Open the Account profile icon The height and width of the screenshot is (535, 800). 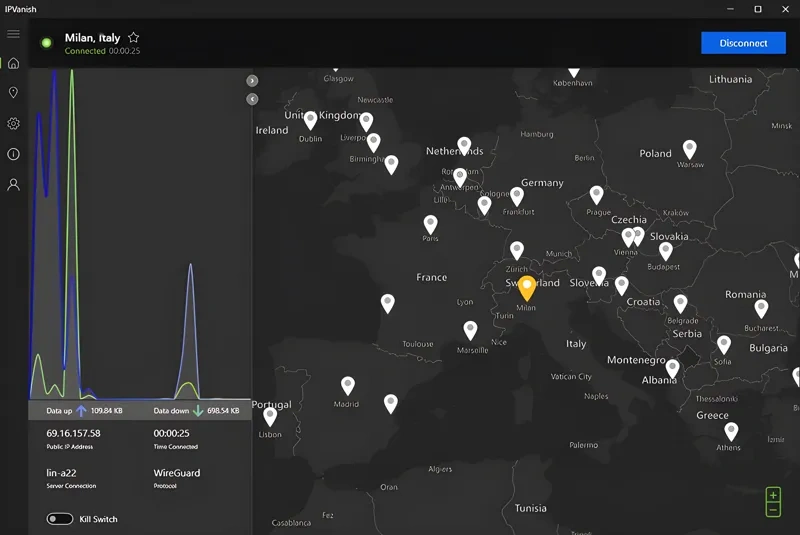pos(13,184)
